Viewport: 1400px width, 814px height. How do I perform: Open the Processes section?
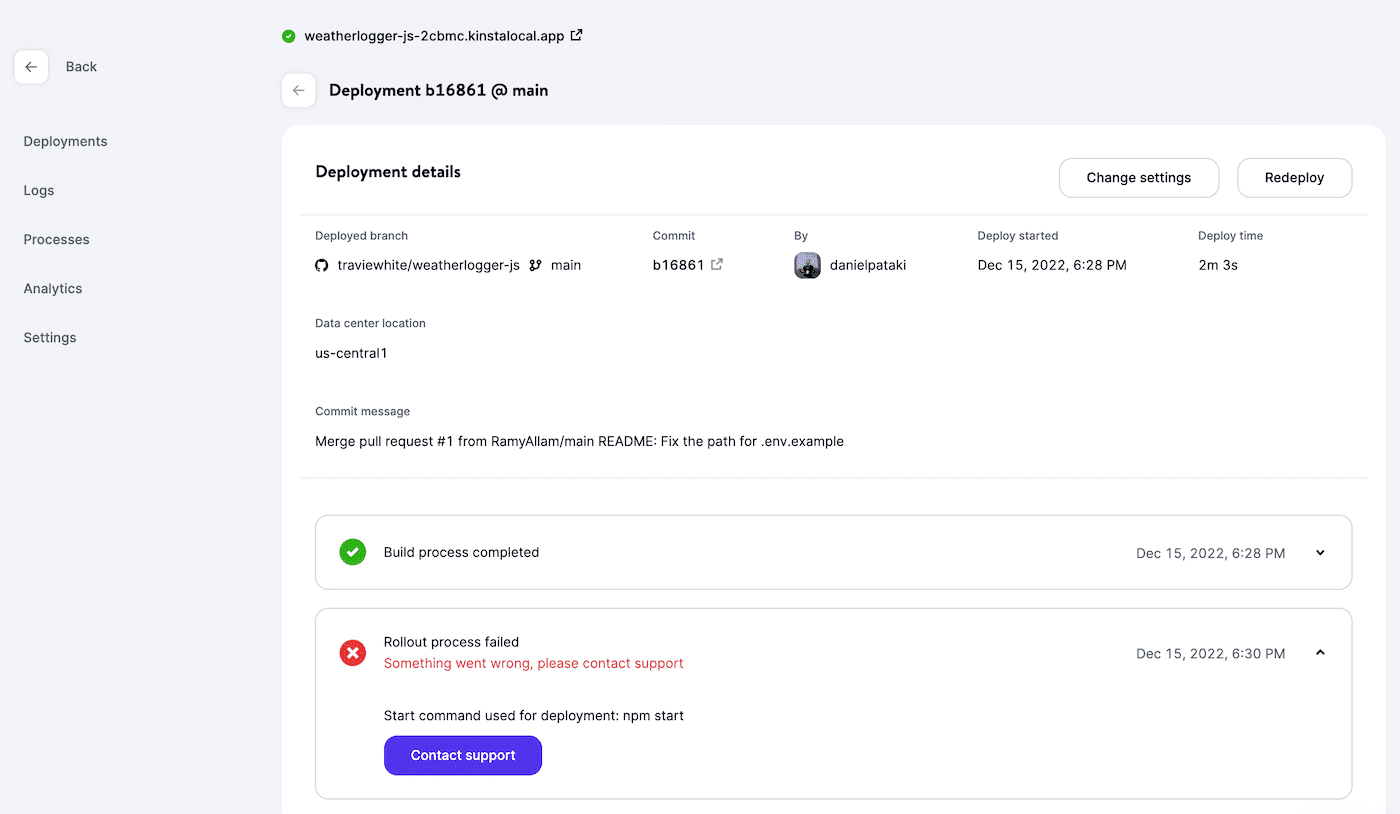pyautogui.click(x=56, y=239)
